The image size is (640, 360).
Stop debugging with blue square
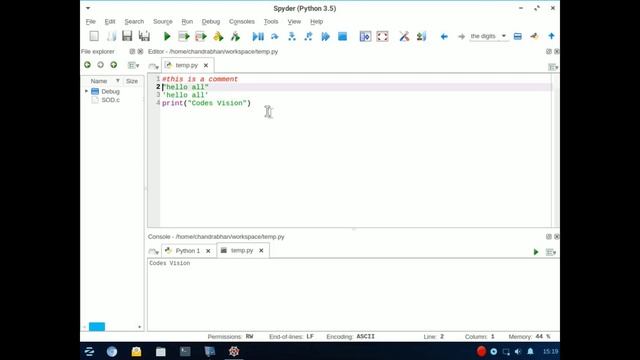(342, 36)
